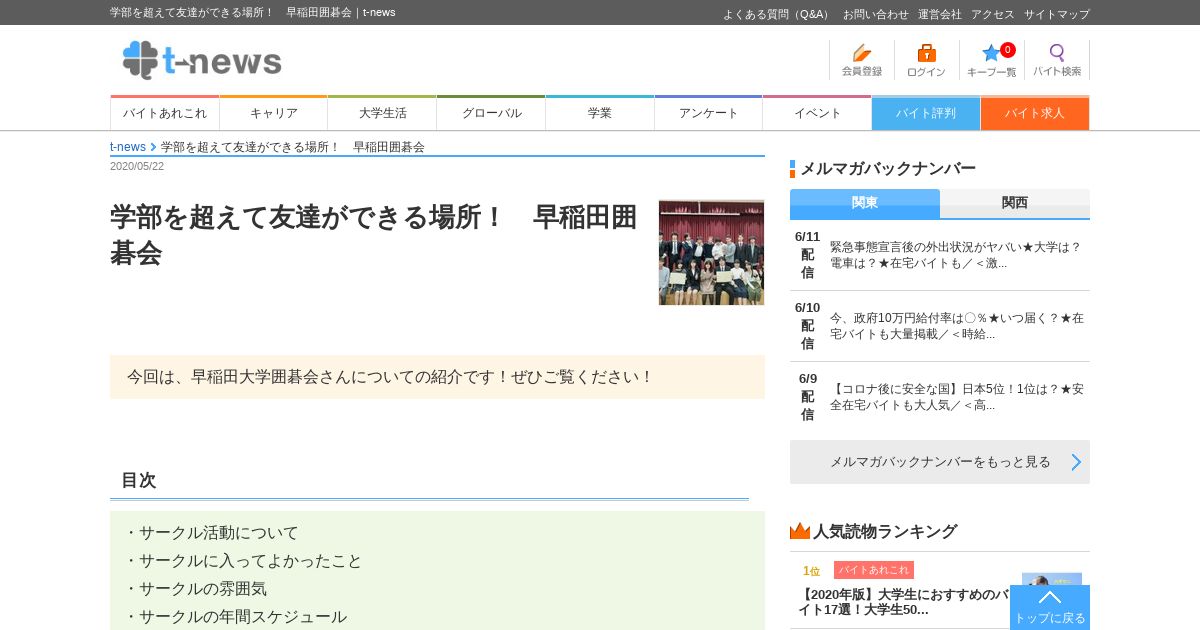Open the 学業 menu
Viewport: 1200px width, 630px height.
point(600,113)
